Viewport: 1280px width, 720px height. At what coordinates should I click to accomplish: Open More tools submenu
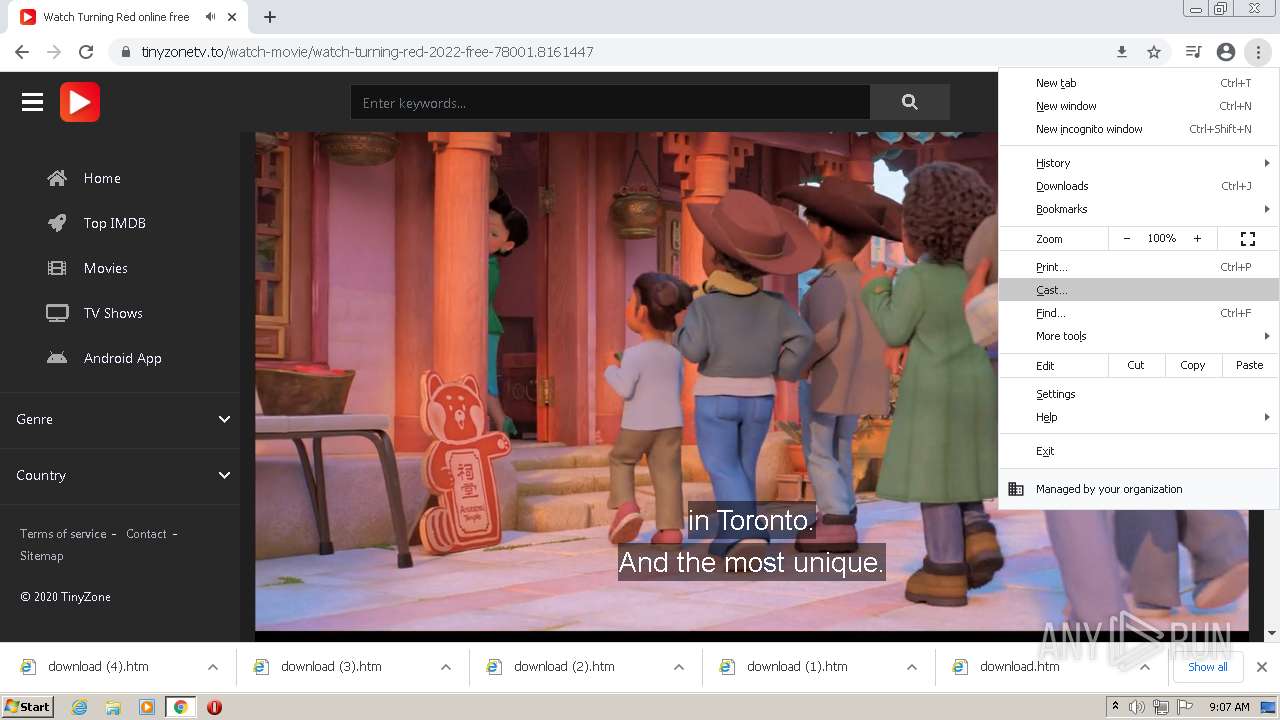click(1139, 336)
